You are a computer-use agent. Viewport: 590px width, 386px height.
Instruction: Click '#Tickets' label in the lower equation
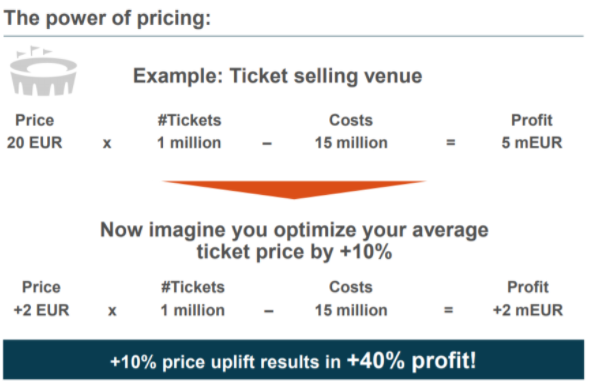(193, 287)
